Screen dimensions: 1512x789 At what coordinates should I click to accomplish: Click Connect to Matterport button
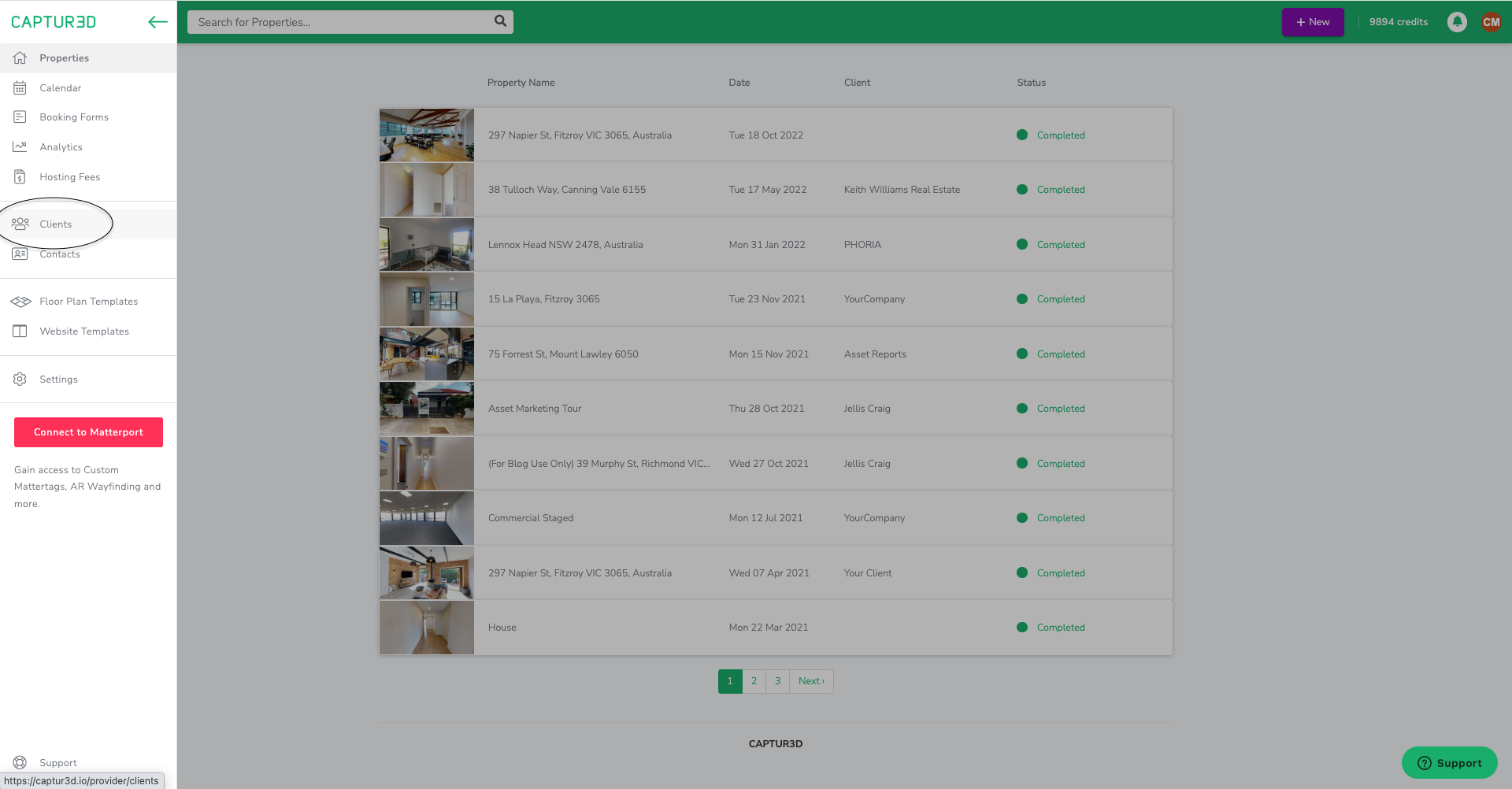coord(88,432)
